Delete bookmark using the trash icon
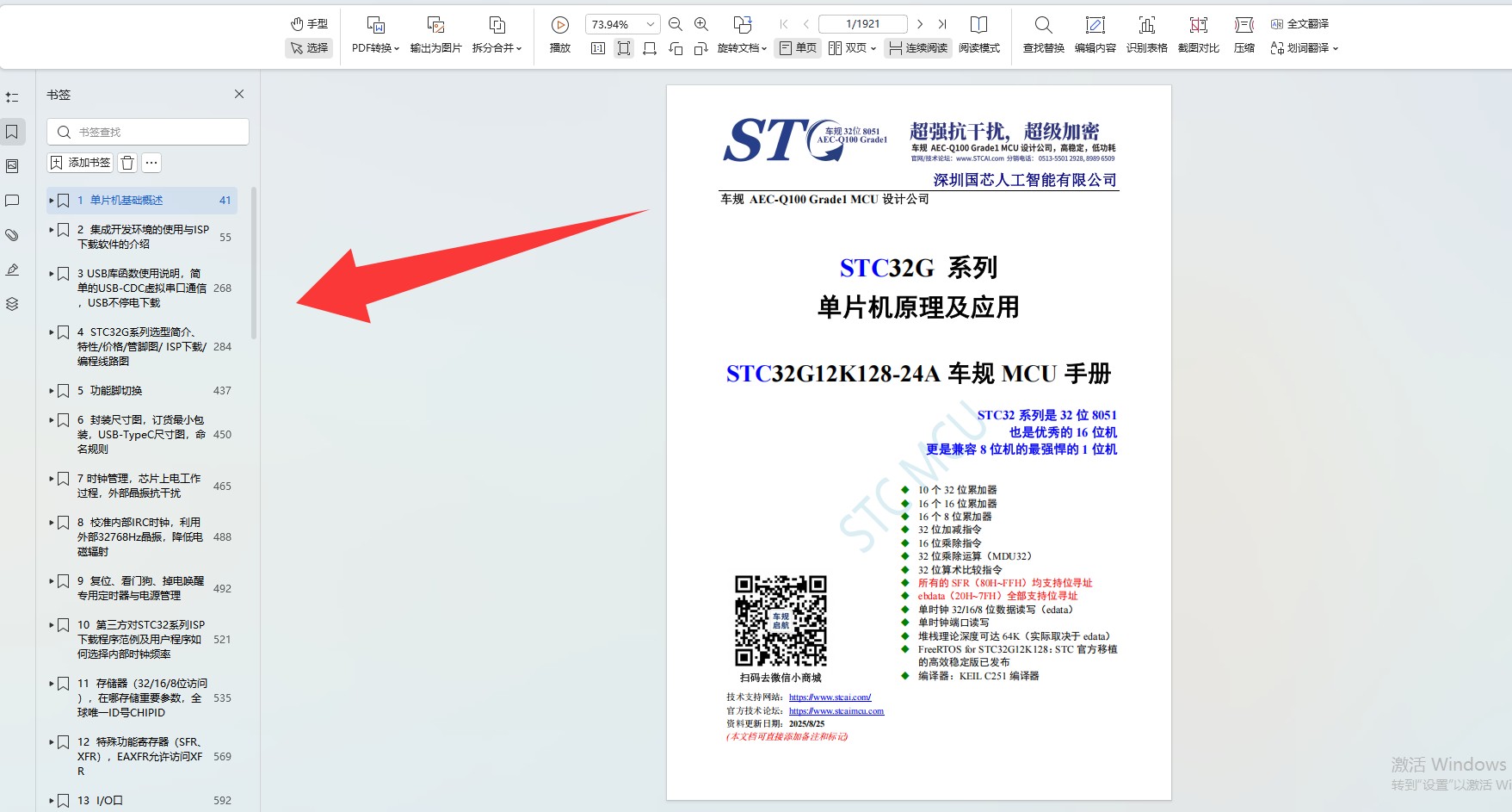This screenshot has width=1512, height=812. point(127,163)
